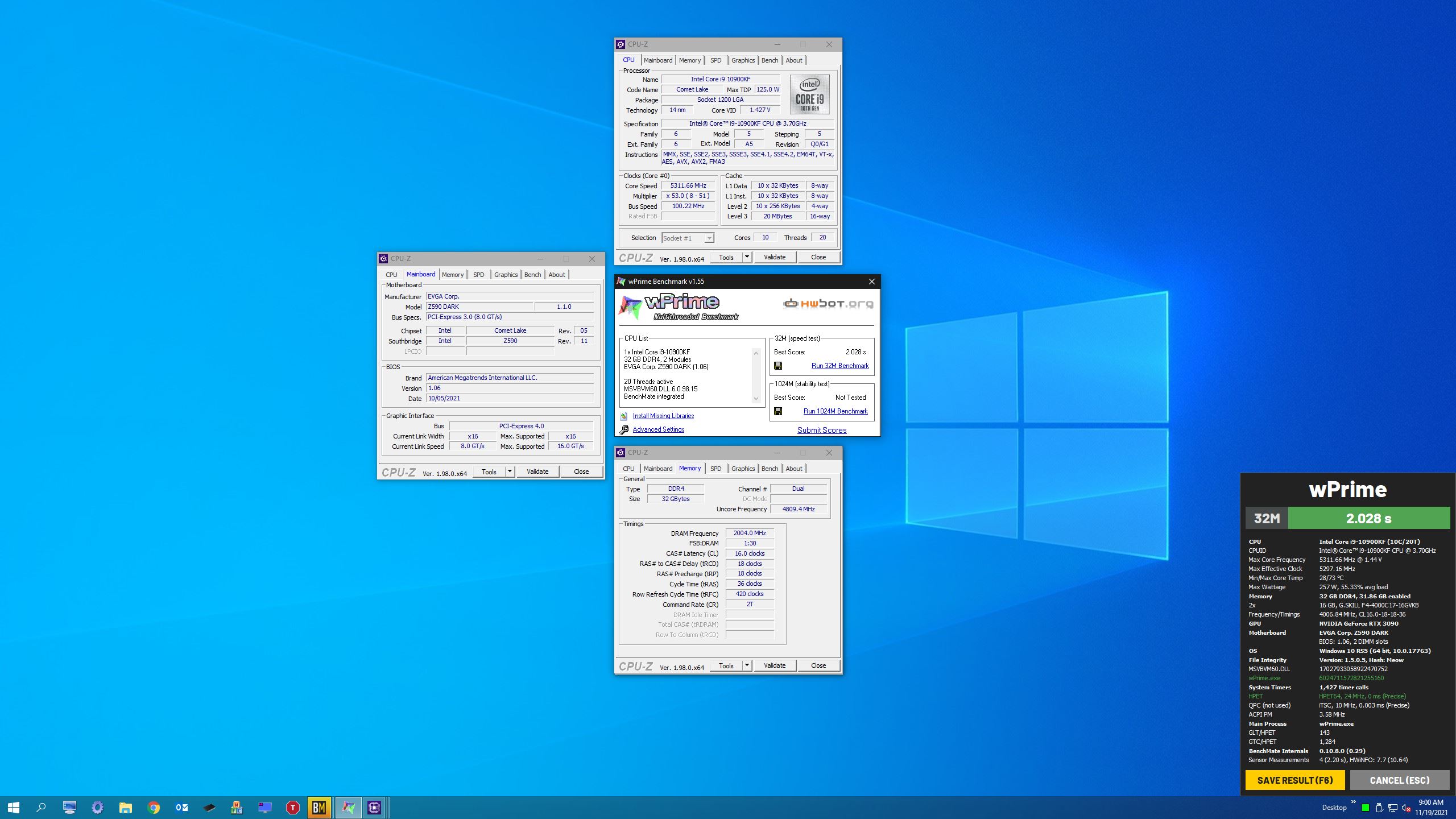Click the wPrime taskbar icon
1456x819 pixels.
(348, 807)
